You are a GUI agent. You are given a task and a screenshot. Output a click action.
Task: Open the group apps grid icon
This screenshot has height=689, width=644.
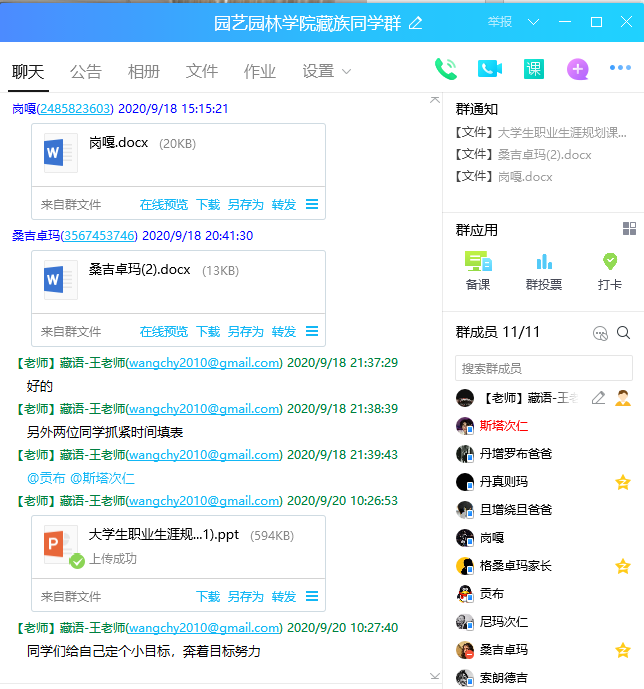[x=629, y=228]
